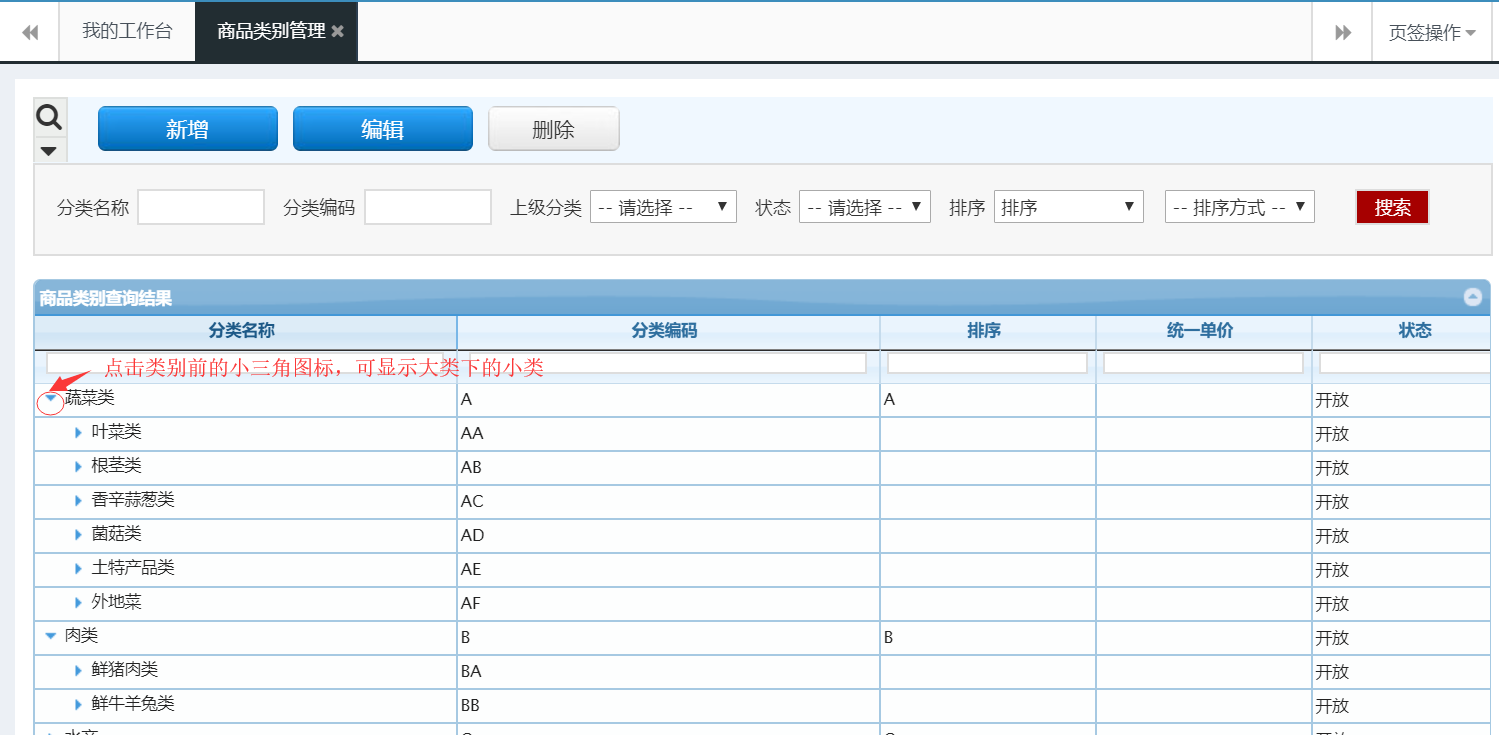Focus the 分类名称 search field
The height and width of the screenshot is (735, 1499).
(x=201, y=207)
